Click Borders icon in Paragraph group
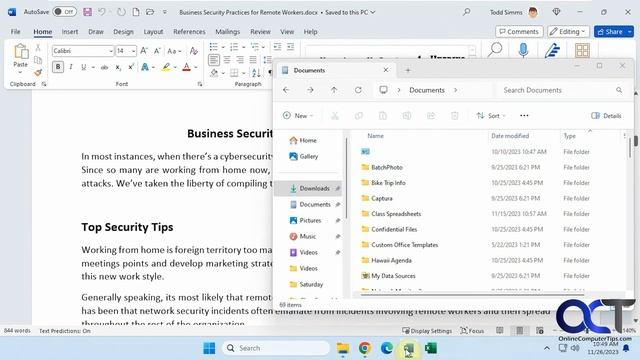This screenshot has width=640, height=360. point(234,73)
